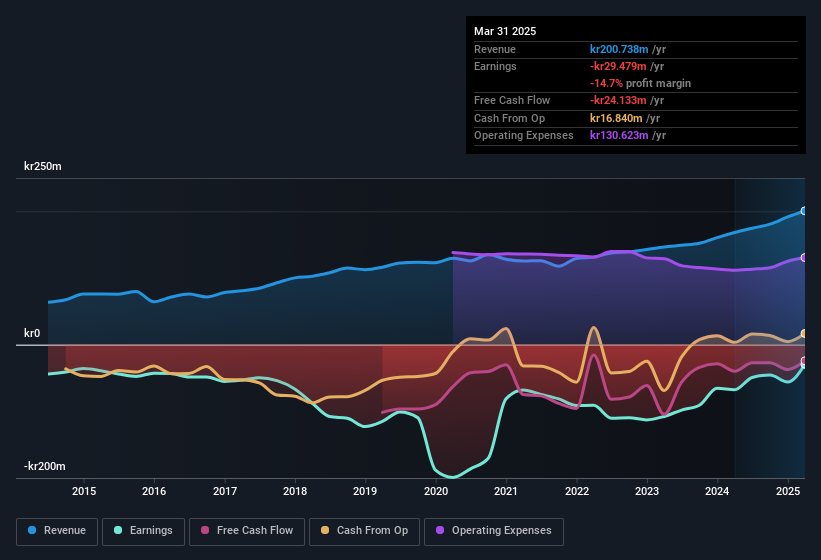The height and width of the screenshot is (560, 821).
Task: Click the 2016 x-axis label
Action: (154, 491)
